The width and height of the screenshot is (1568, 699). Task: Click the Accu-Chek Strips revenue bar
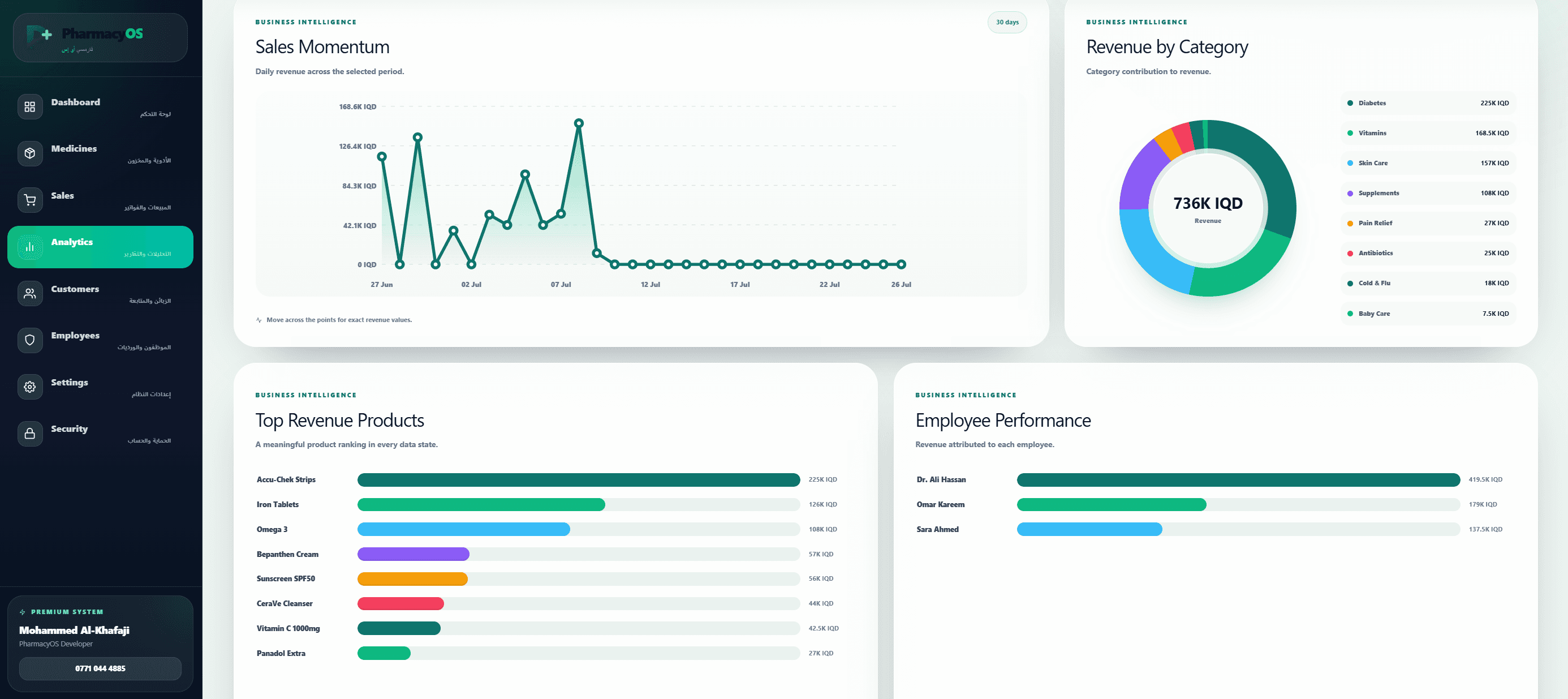click(x=578, y=480)
